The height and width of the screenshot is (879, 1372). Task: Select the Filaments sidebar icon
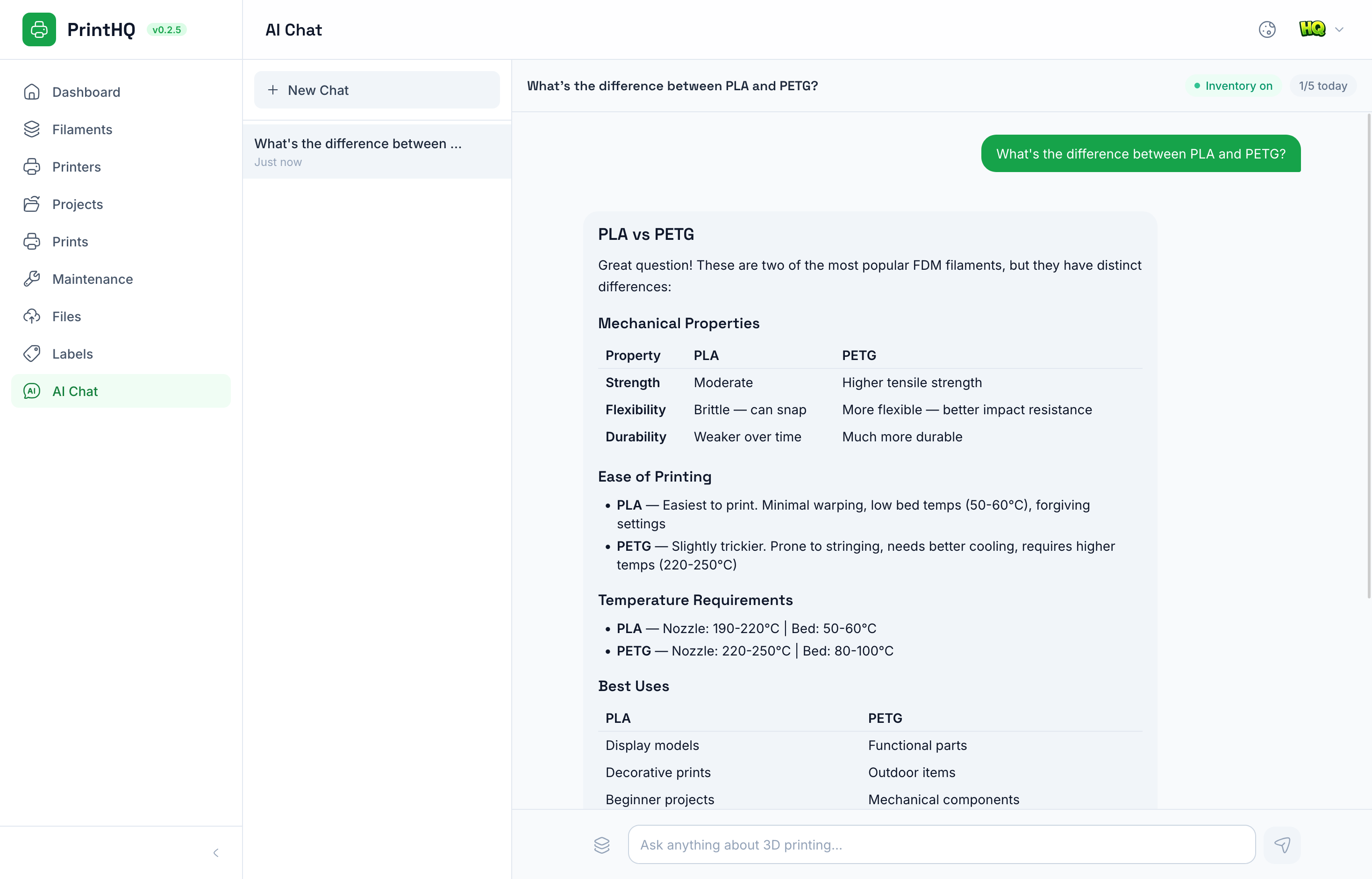pos(32,130)
